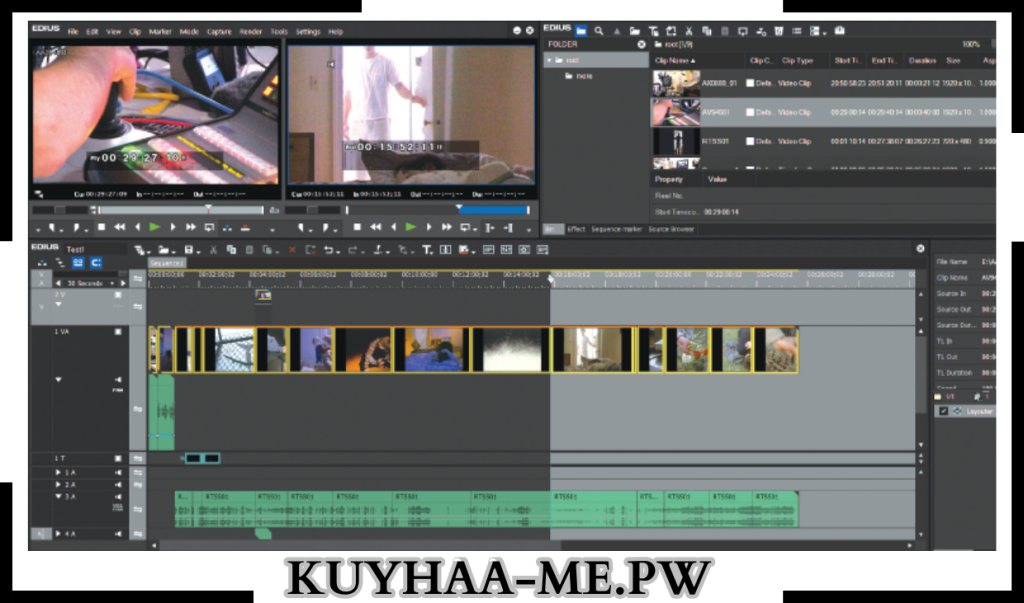The image size is (1024, 603).
Task: Click the Add Clip folder icon in bin
Action: coord(634,31)
